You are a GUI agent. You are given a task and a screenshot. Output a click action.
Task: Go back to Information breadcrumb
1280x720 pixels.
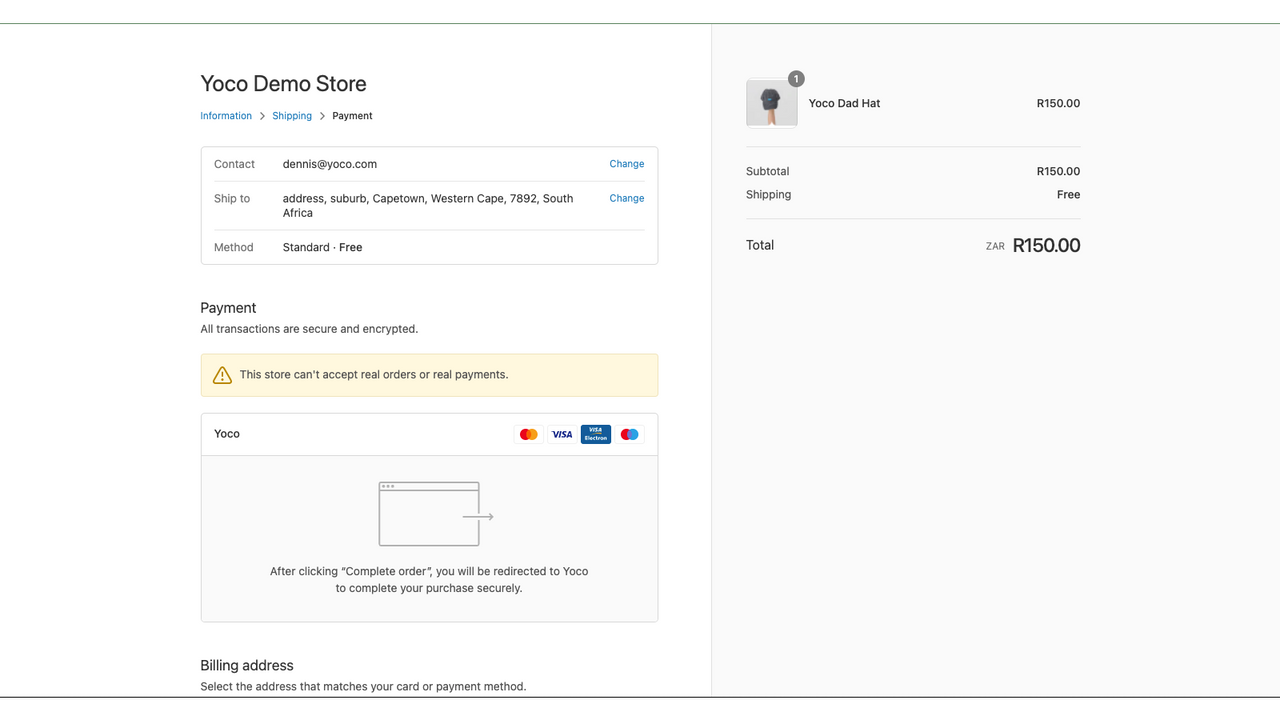pyautogui.click(x=226, y=116)
